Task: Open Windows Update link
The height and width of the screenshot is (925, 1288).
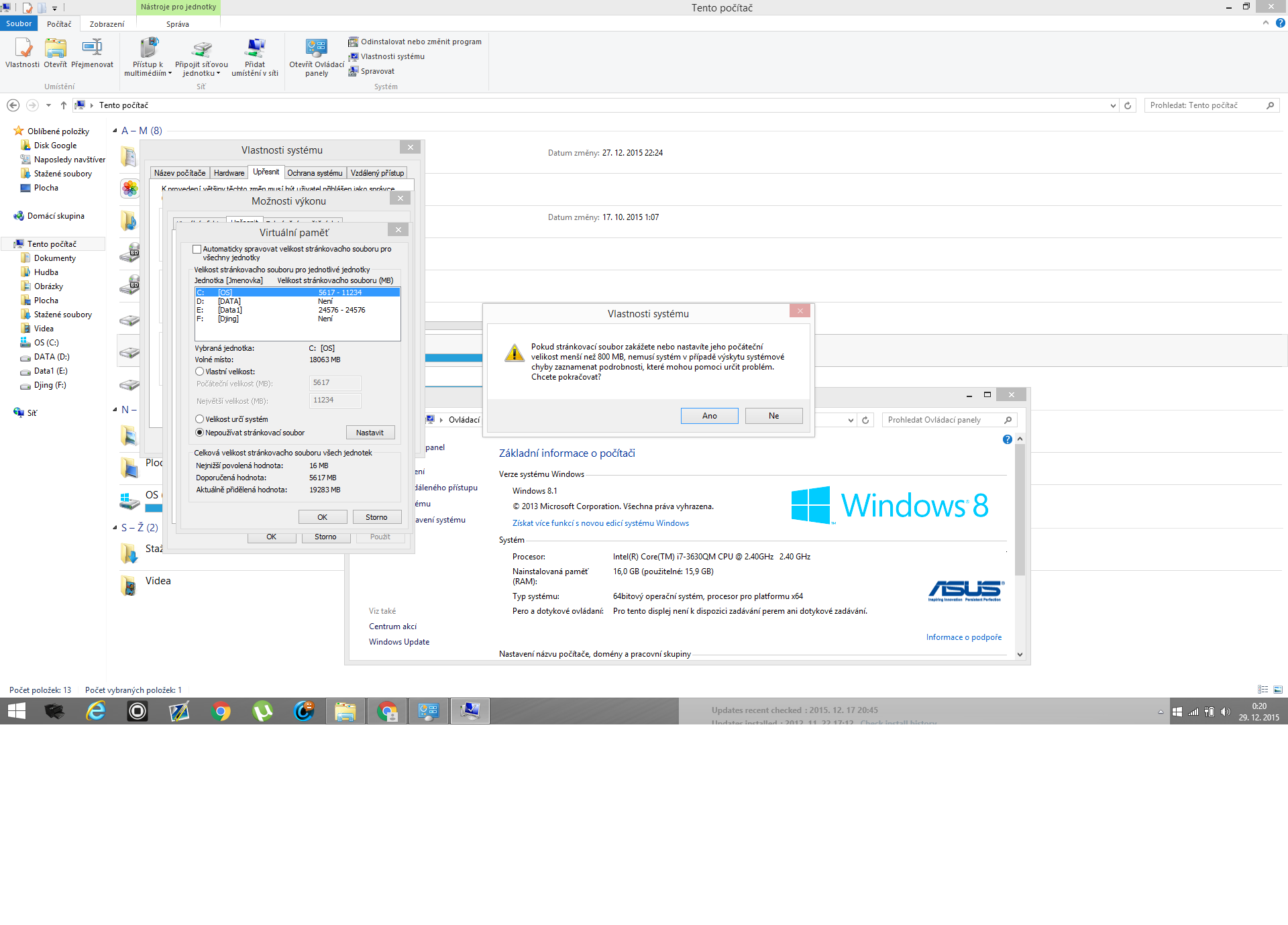Action: [x=398, y=642]
